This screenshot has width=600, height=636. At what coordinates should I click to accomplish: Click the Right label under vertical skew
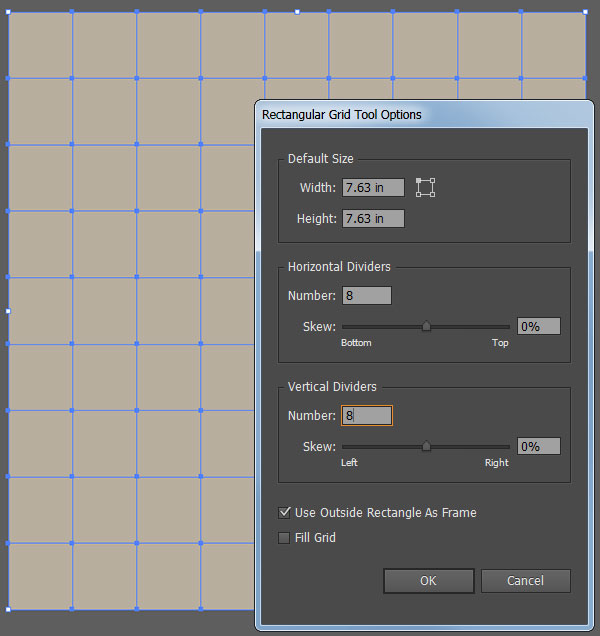(x=497, y=462)
